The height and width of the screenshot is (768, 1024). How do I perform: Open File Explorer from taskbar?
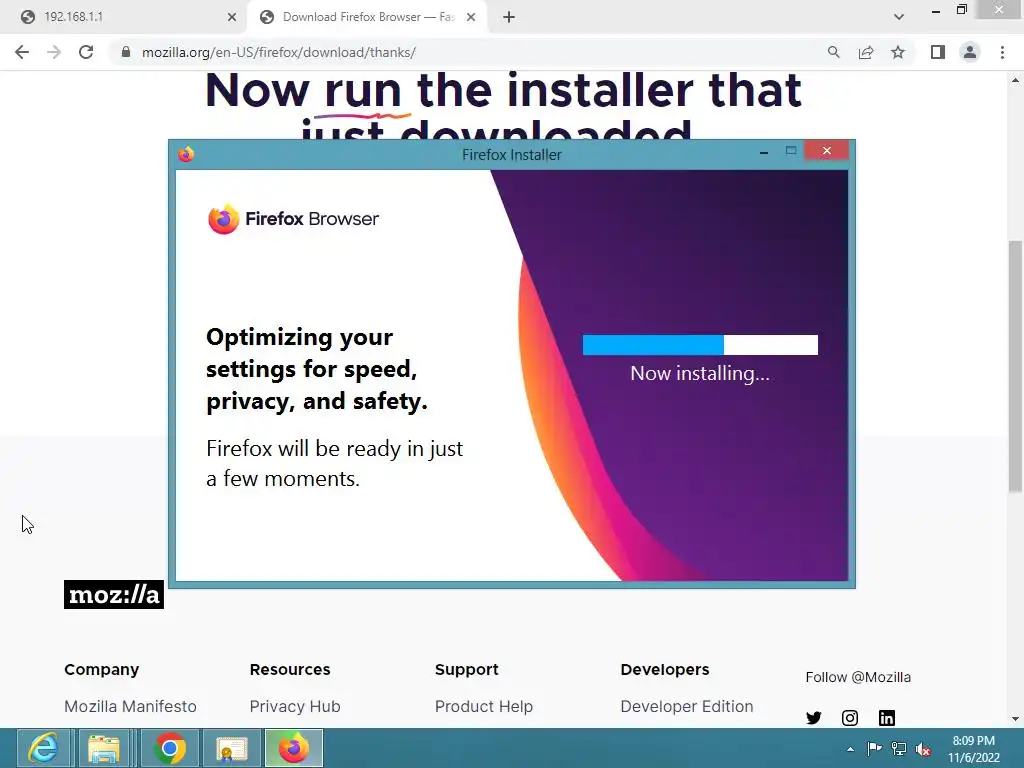104,748
